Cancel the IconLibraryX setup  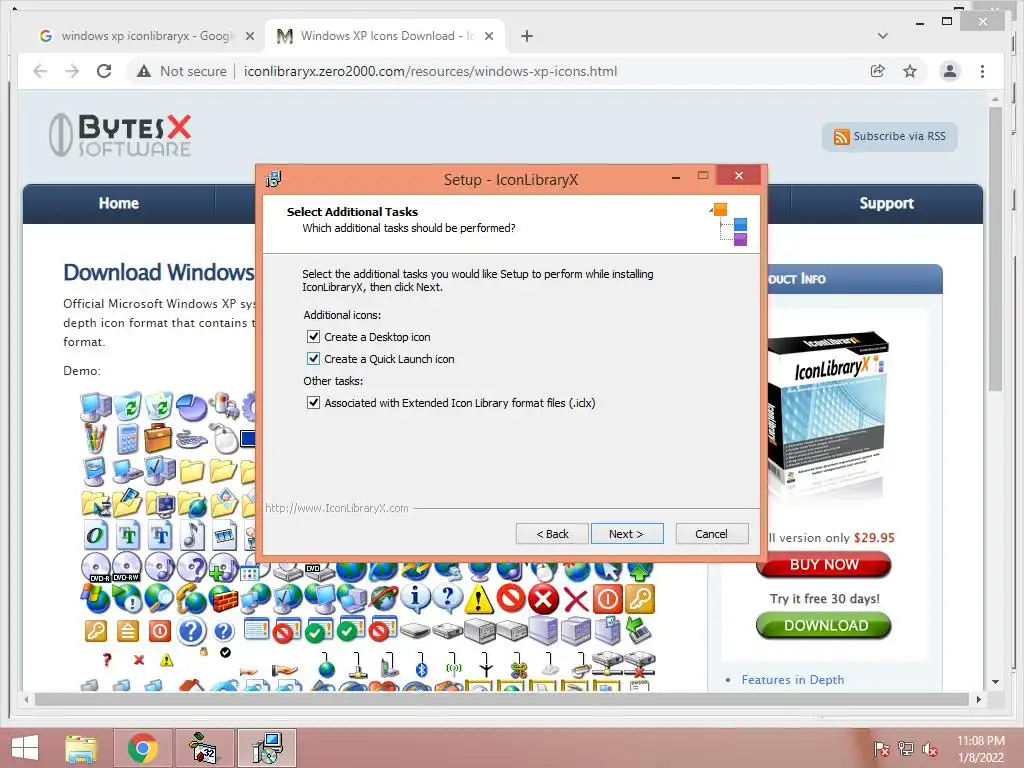712,534
